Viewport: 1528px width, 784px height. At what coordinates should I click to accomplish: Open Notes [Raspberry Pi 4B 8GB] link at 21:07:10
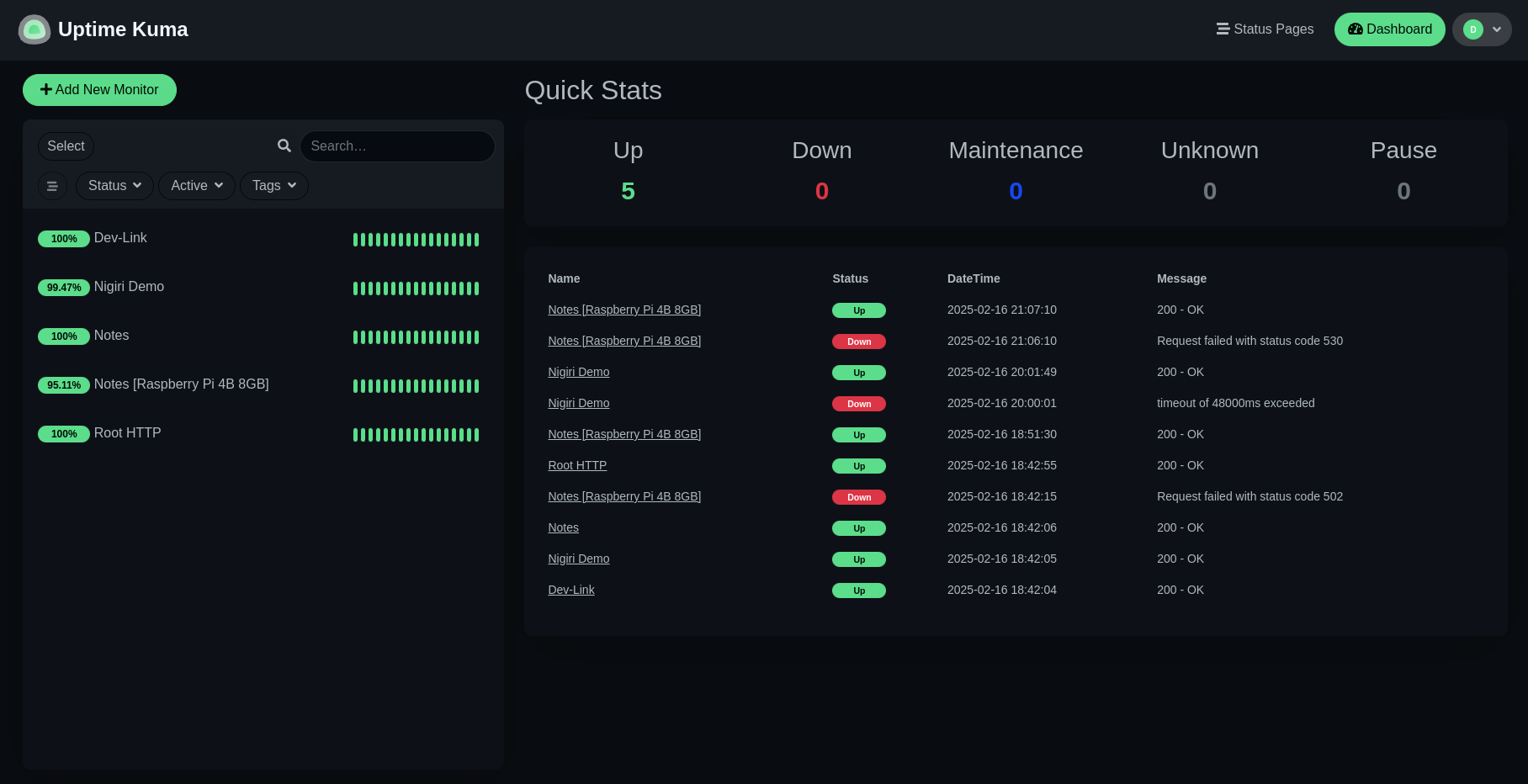624,310
